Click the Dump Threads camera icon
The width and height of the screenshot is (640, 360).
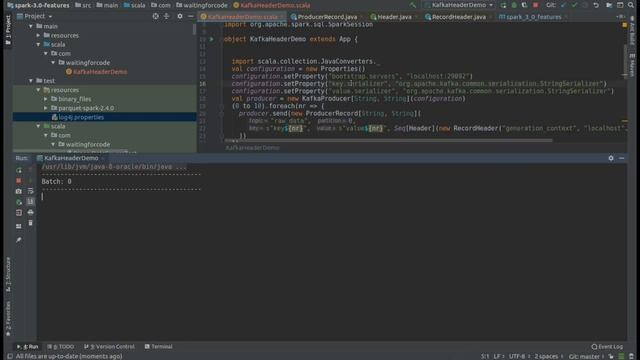click(x=19, y=191)
